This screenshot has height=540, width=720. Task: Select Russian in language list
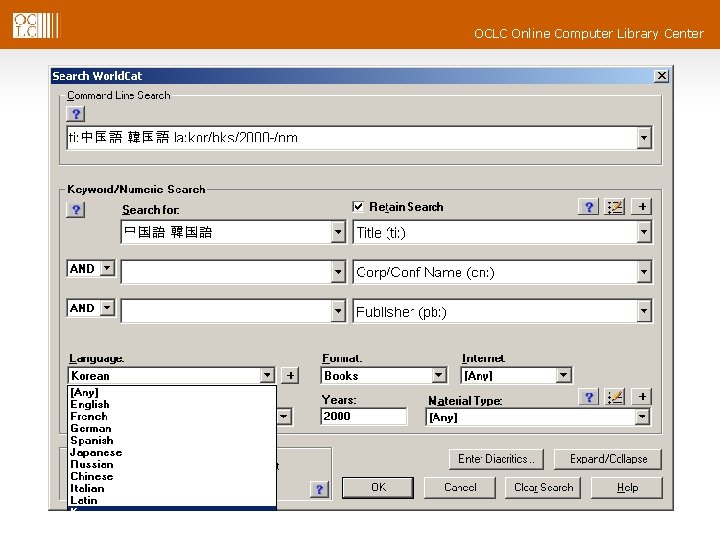point(172,464)
